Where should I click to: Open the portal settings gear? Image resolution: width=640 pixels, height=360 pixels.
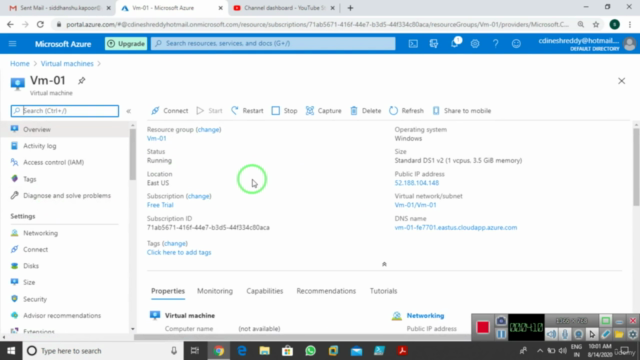pos(475,44)
